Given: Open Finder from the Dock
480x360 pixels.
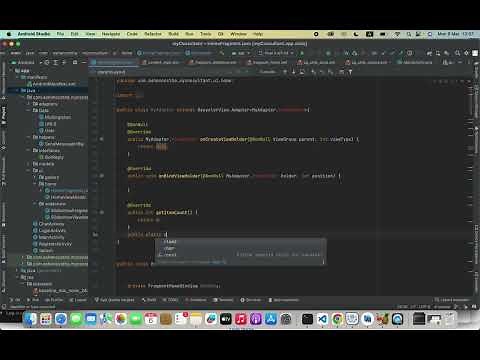Looking at the screenshot, I should point(30,319).
